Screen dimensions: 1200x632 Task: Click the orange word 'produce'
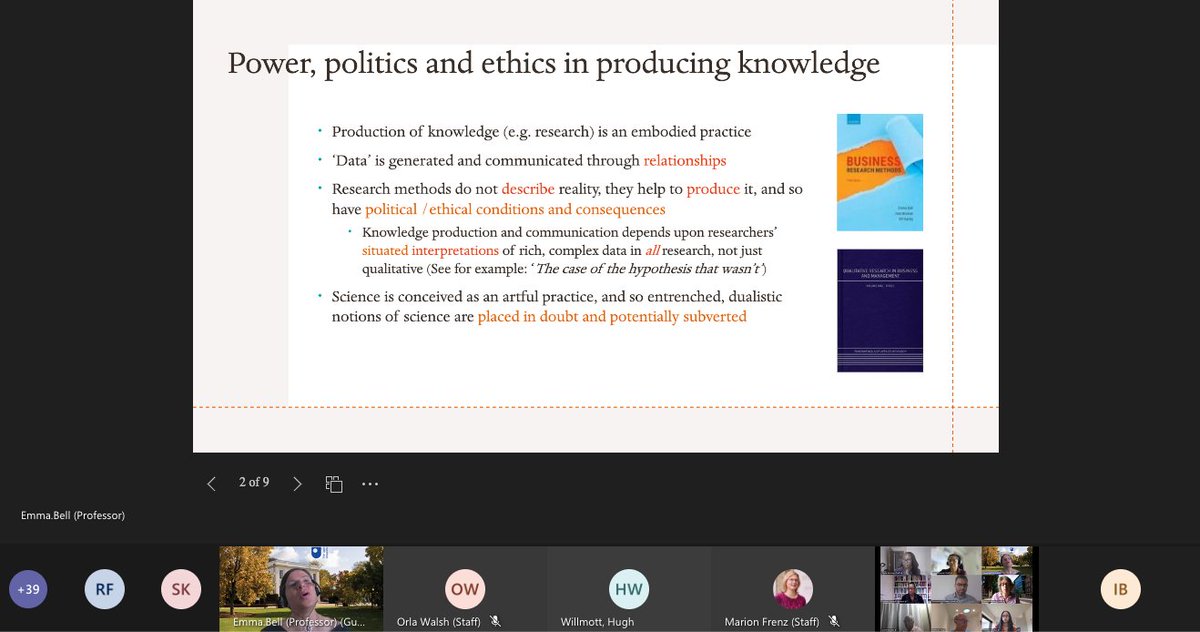[713, 189]
